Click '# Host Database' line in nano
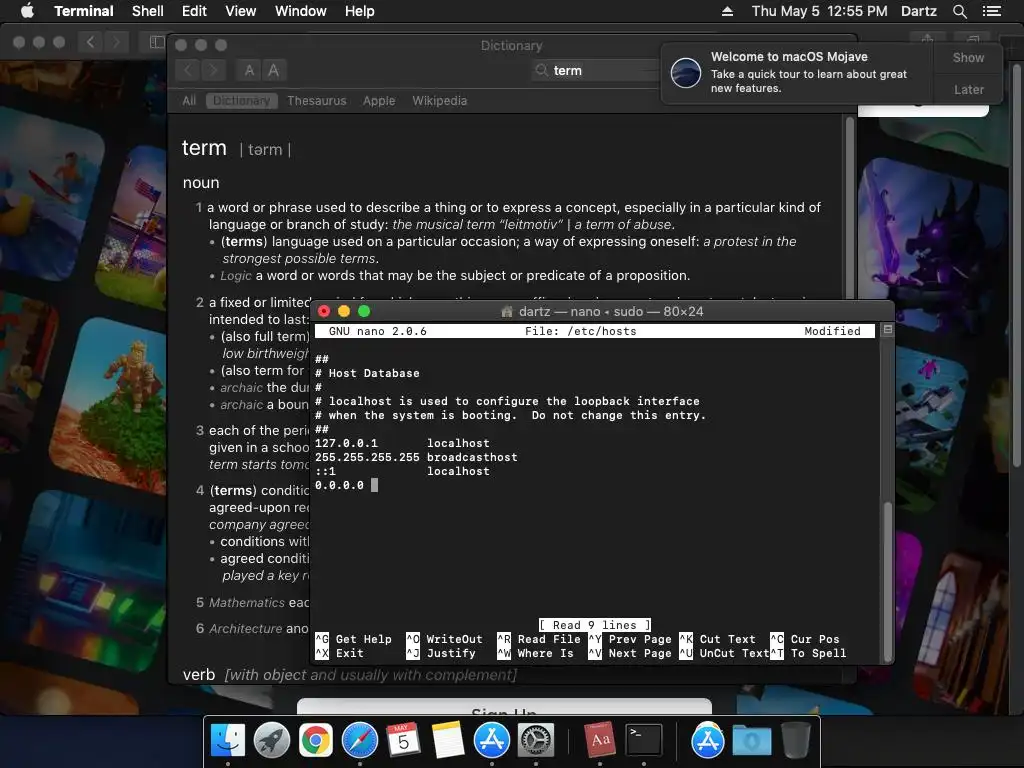1024x768 pixels. click(x=367, y=374)
